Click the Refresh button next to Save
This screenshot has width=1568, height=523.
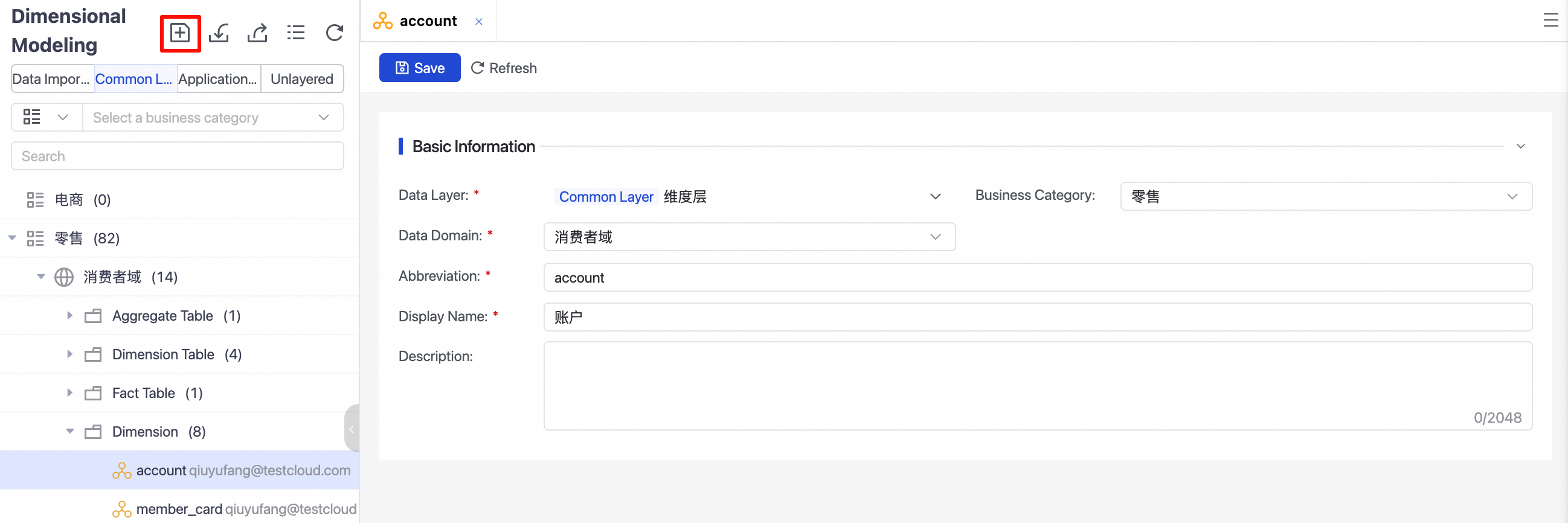pyautogui.click(x=504, y=68)
